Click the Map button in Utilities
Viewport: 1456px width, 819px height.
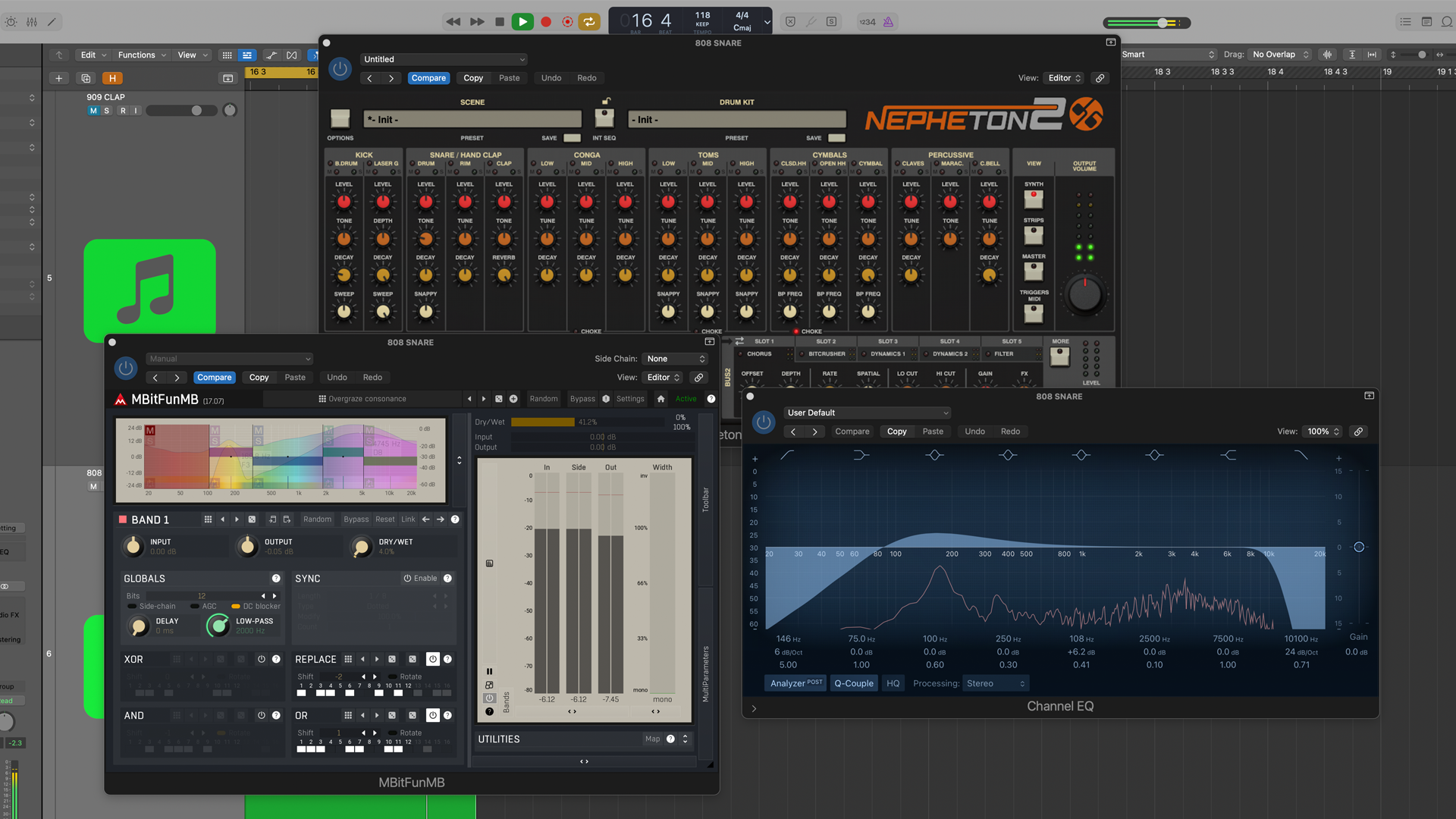[652, 739]
